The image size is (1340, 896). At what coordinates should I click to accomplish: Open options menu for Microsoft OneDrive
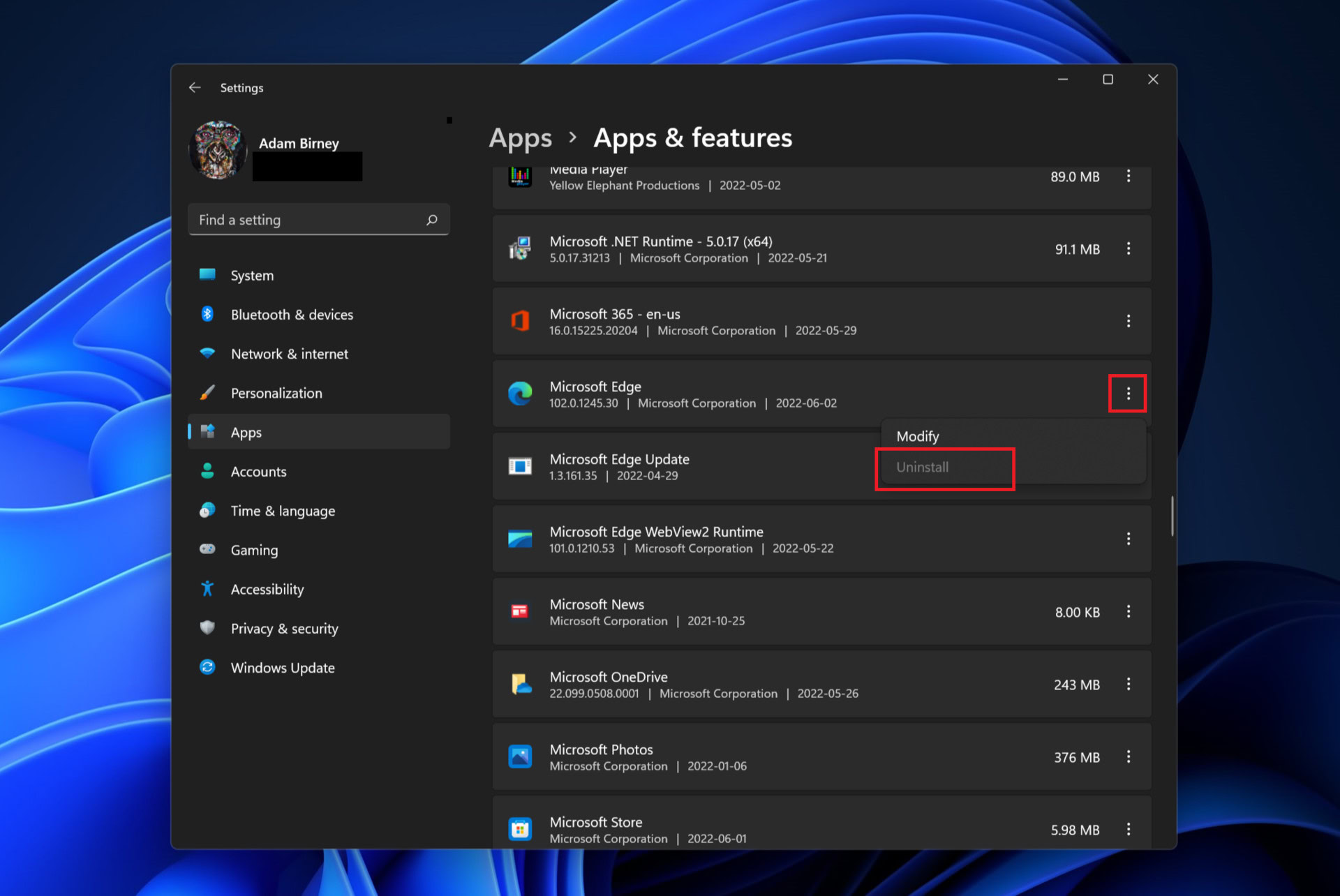pos(1129,684)
